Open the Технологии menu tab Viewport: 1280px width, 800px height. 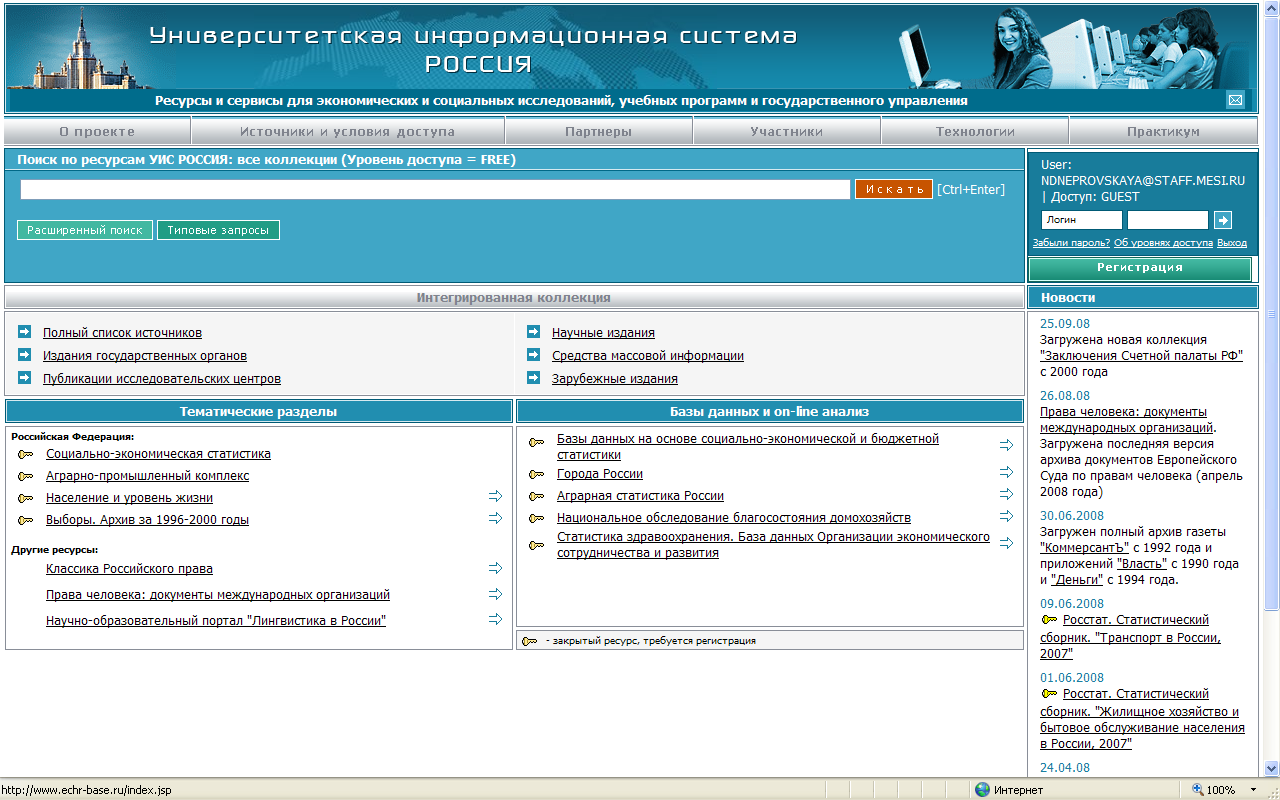coord(975,131)
